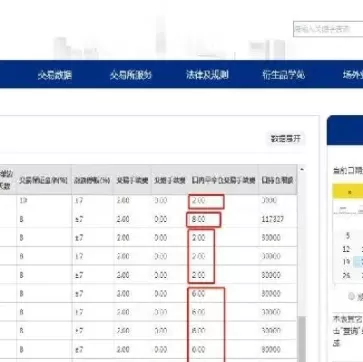Click the table vertical scrollbar thumb
The image size is (363, 362).
[302, 338]
